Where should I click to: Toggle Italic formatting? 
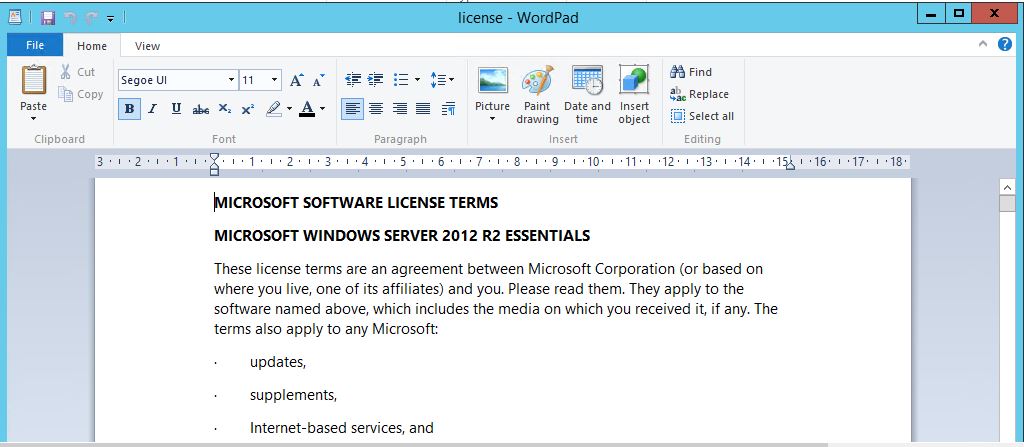(152, 109)
